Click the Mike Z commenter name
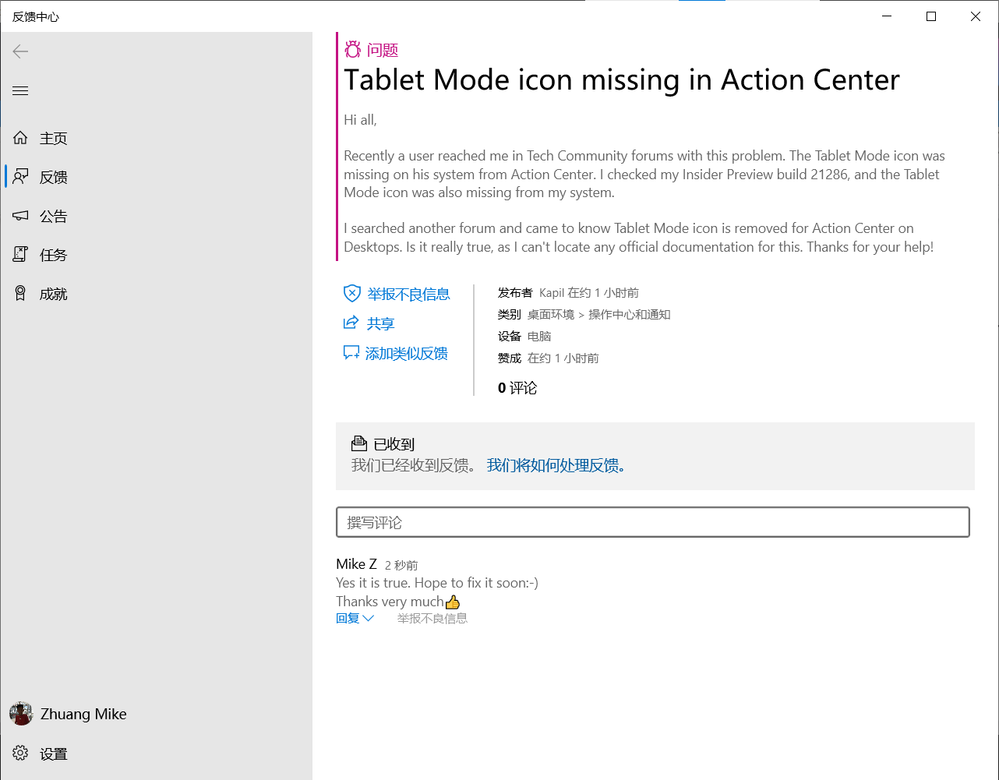 point(356,564)
